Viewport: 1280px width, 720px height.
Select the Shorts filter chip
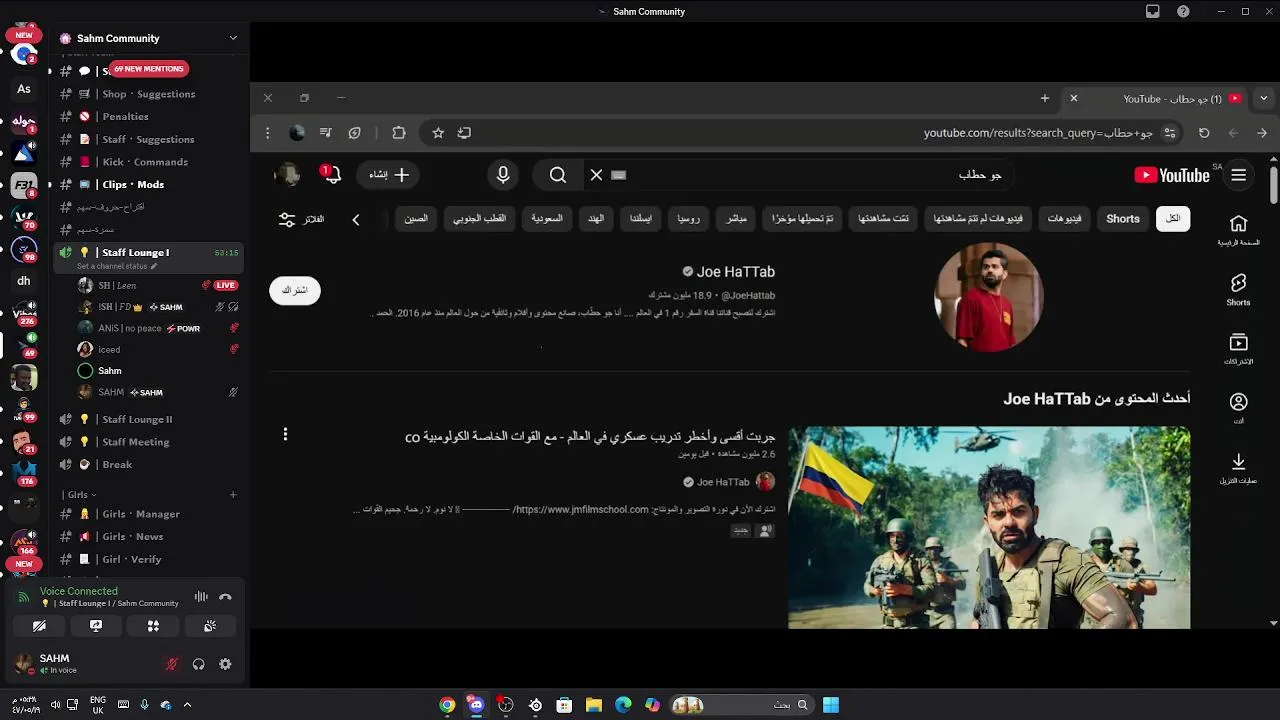(1123, 219)
